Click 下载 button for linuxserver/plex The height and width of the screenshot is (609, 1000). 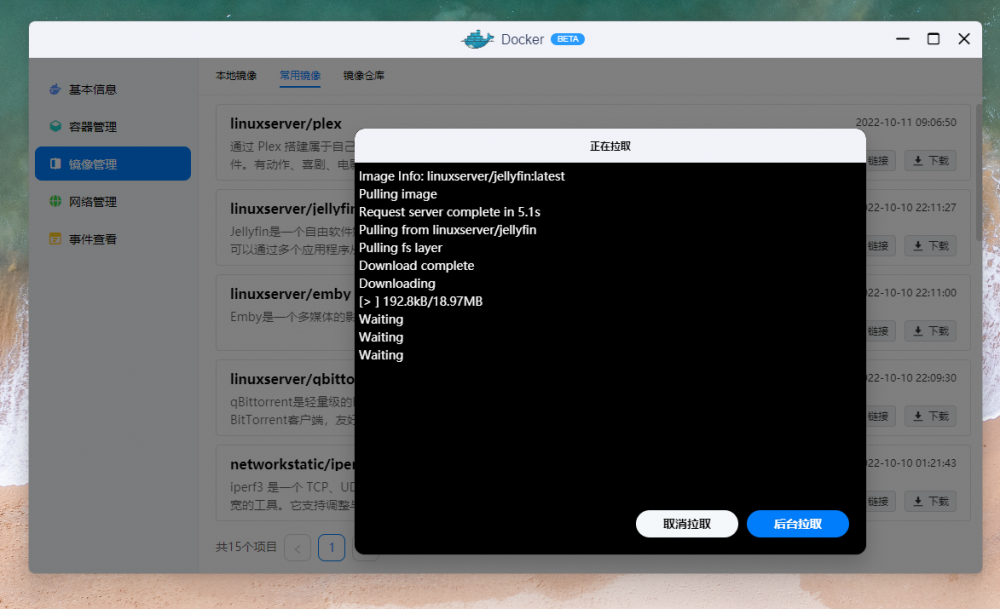coord(930,161)
